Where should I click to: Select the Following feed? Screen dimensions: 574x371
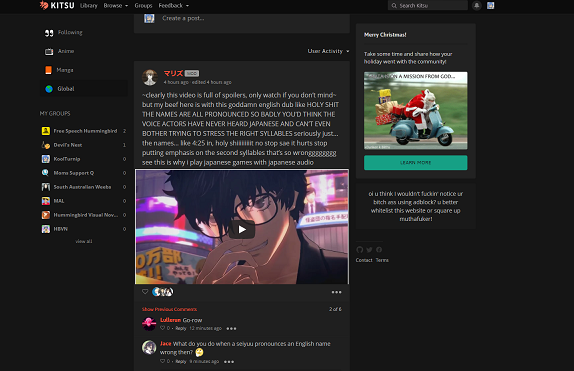84,33
